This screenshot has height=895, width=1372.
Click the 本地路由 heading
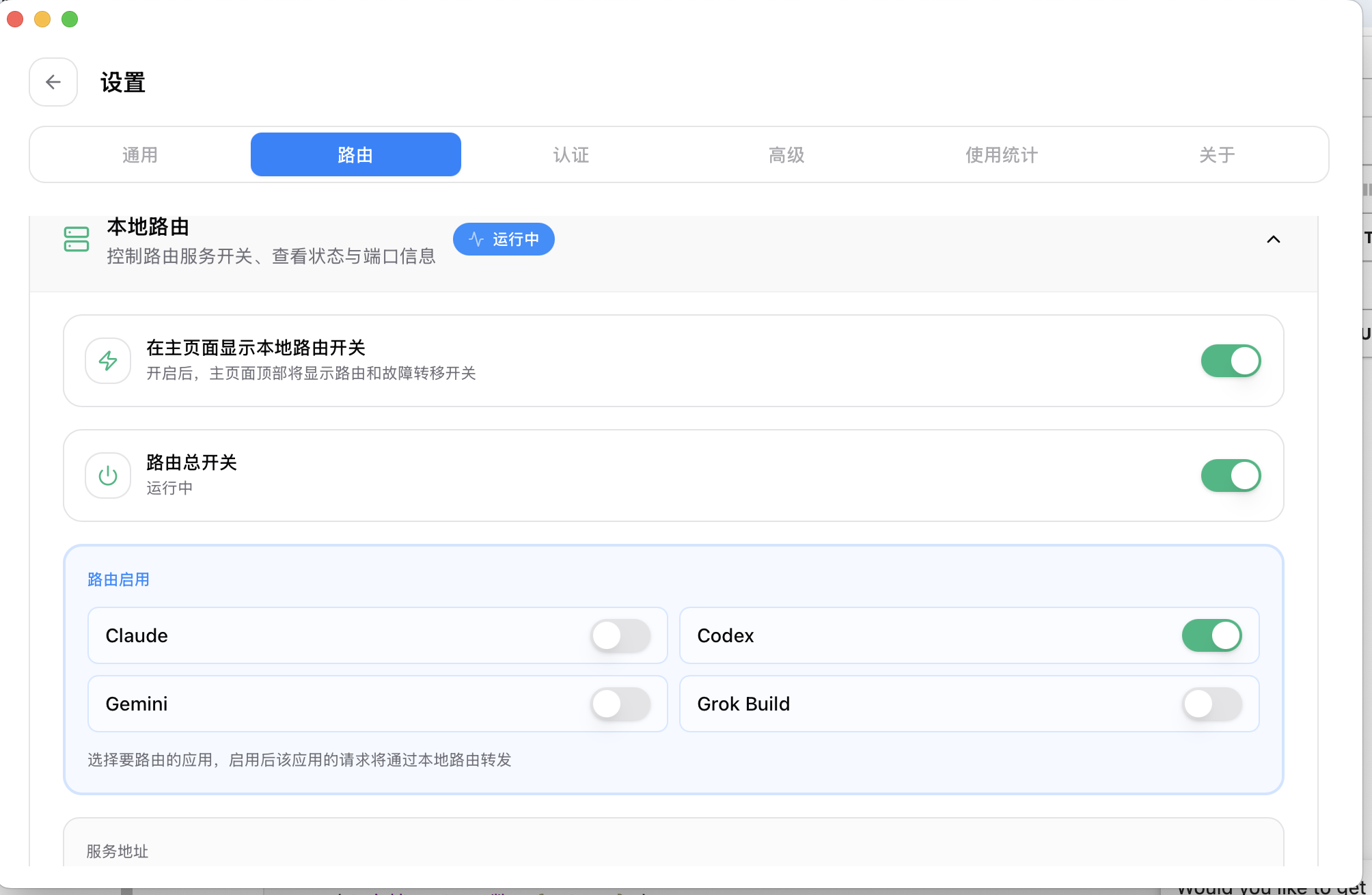pos(148,227)
